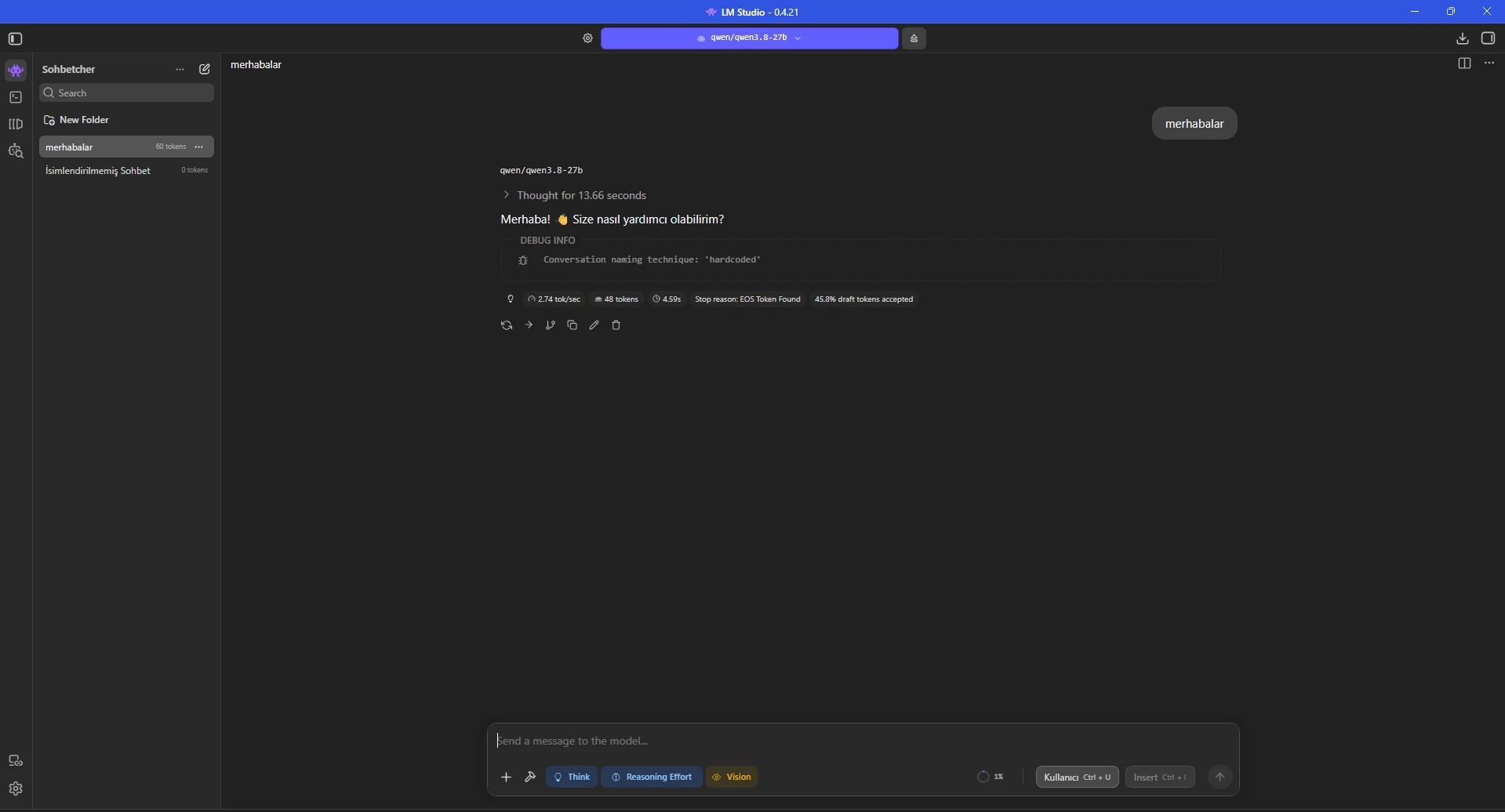
Task: Click the 'Conversation naming technique' debug text
Action: point(652,260)
